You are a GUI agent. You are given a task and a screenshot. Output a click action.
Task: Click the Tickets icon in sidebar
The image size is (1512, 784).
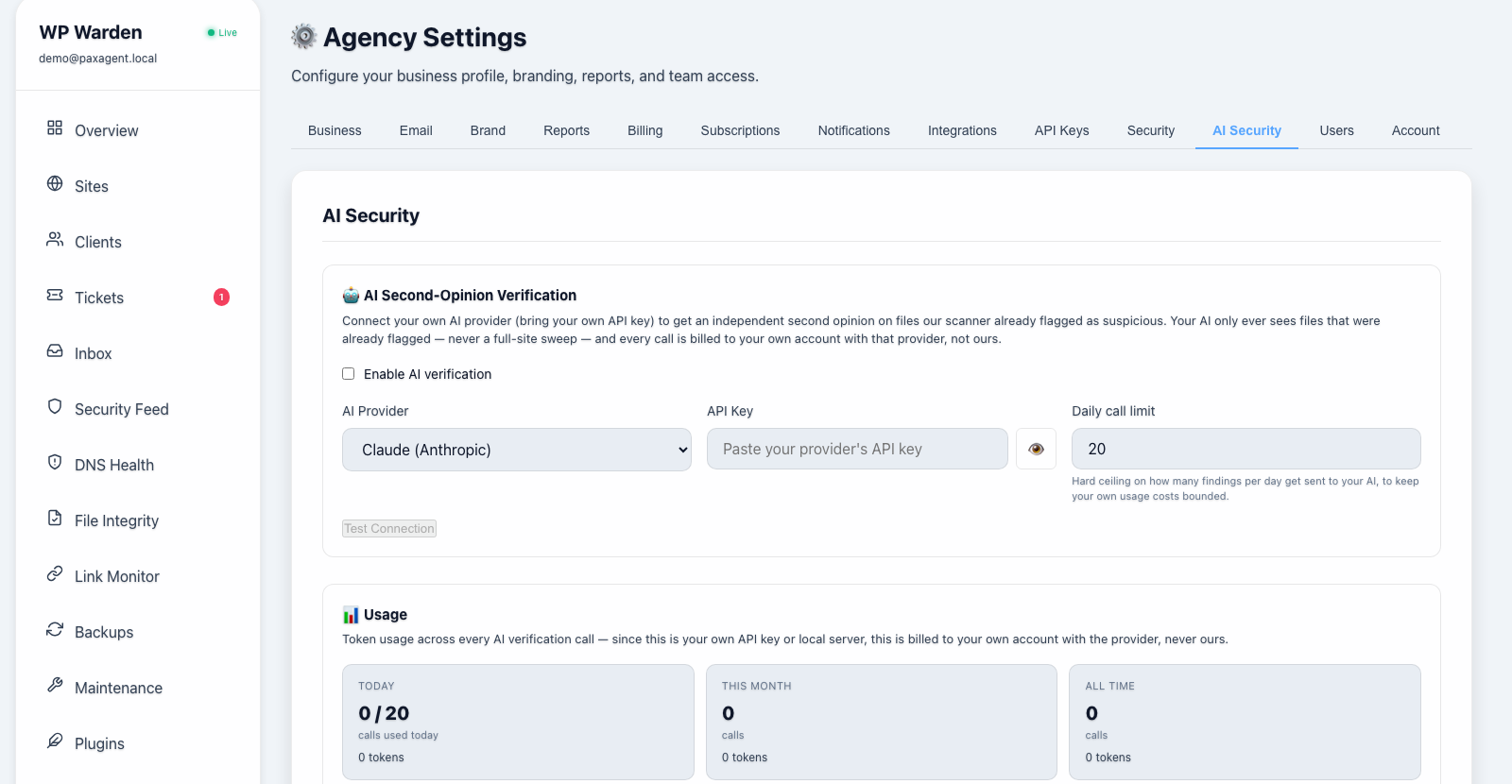click(55, 295)
